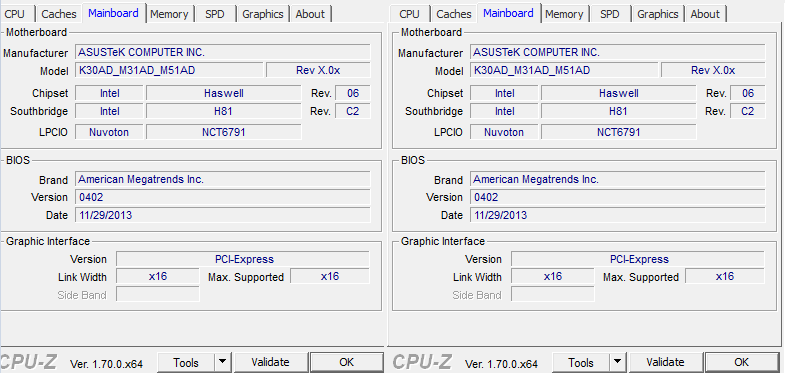Click NCT6791 LPCIO field in left window

pos(223,132)
